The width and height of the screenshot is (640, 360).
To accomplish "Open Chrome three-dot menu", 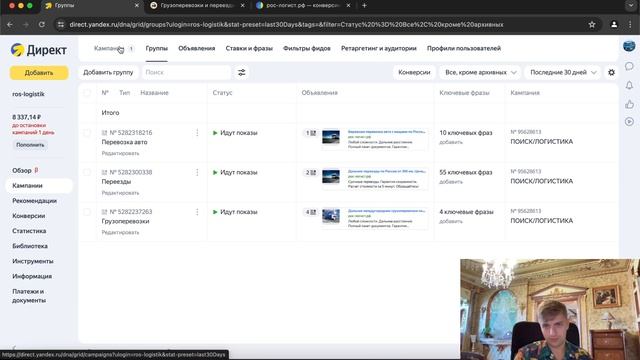I will click(630, 24).
